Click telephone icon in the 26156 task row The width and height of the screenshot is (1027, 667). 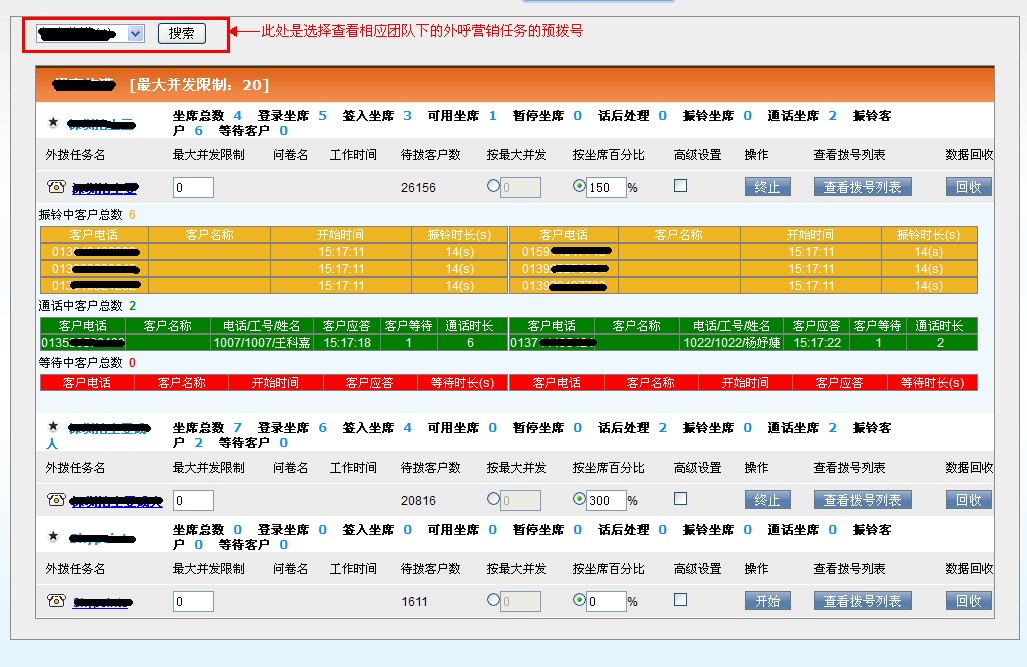(x=56, y=187)
